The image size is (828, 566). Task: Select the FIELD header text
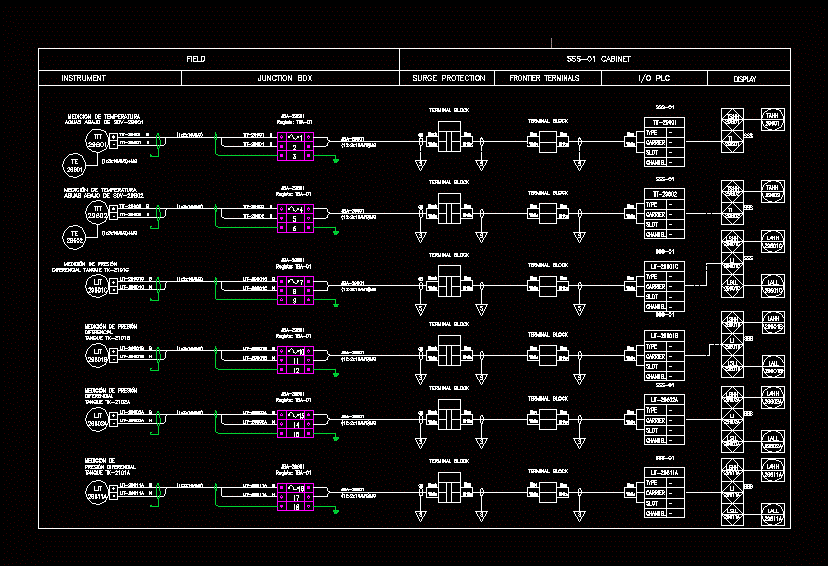(196, 59)
